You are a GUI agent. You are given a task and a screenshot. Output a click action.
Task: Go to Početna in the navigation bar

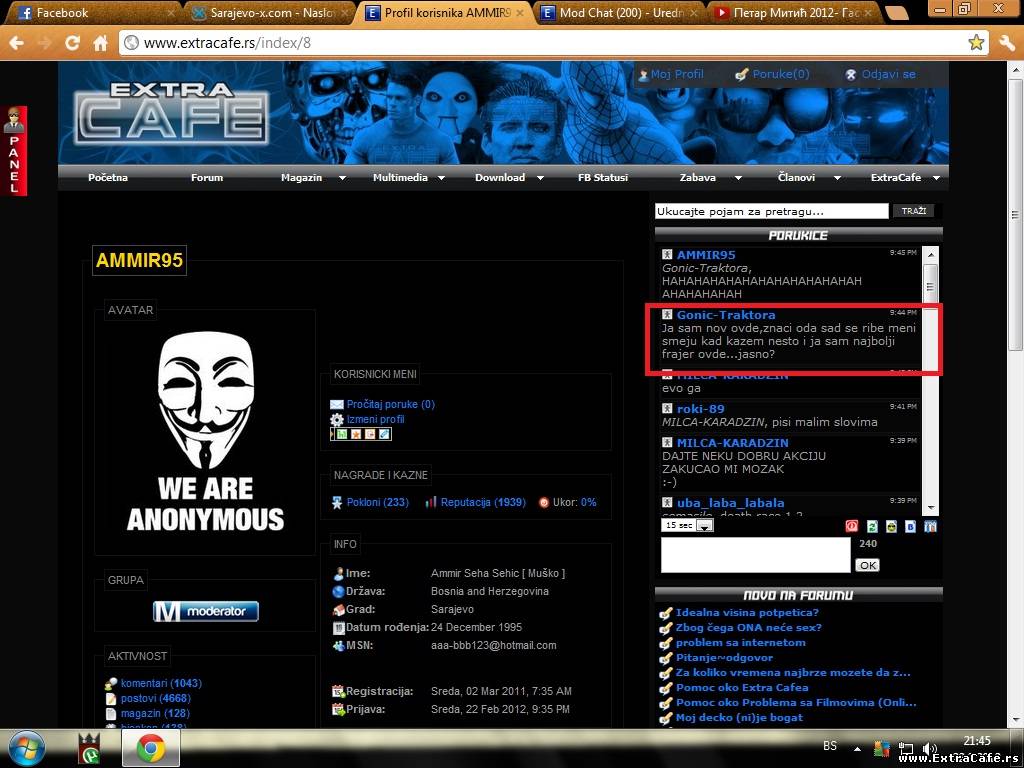108,178
